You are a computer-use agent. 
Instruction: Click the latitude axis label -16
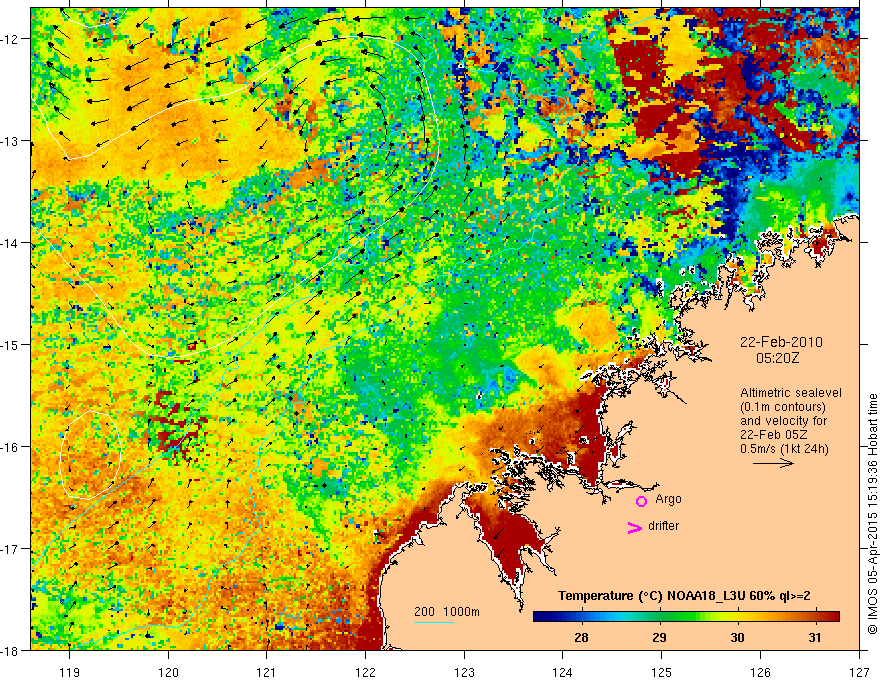(11, 447)
